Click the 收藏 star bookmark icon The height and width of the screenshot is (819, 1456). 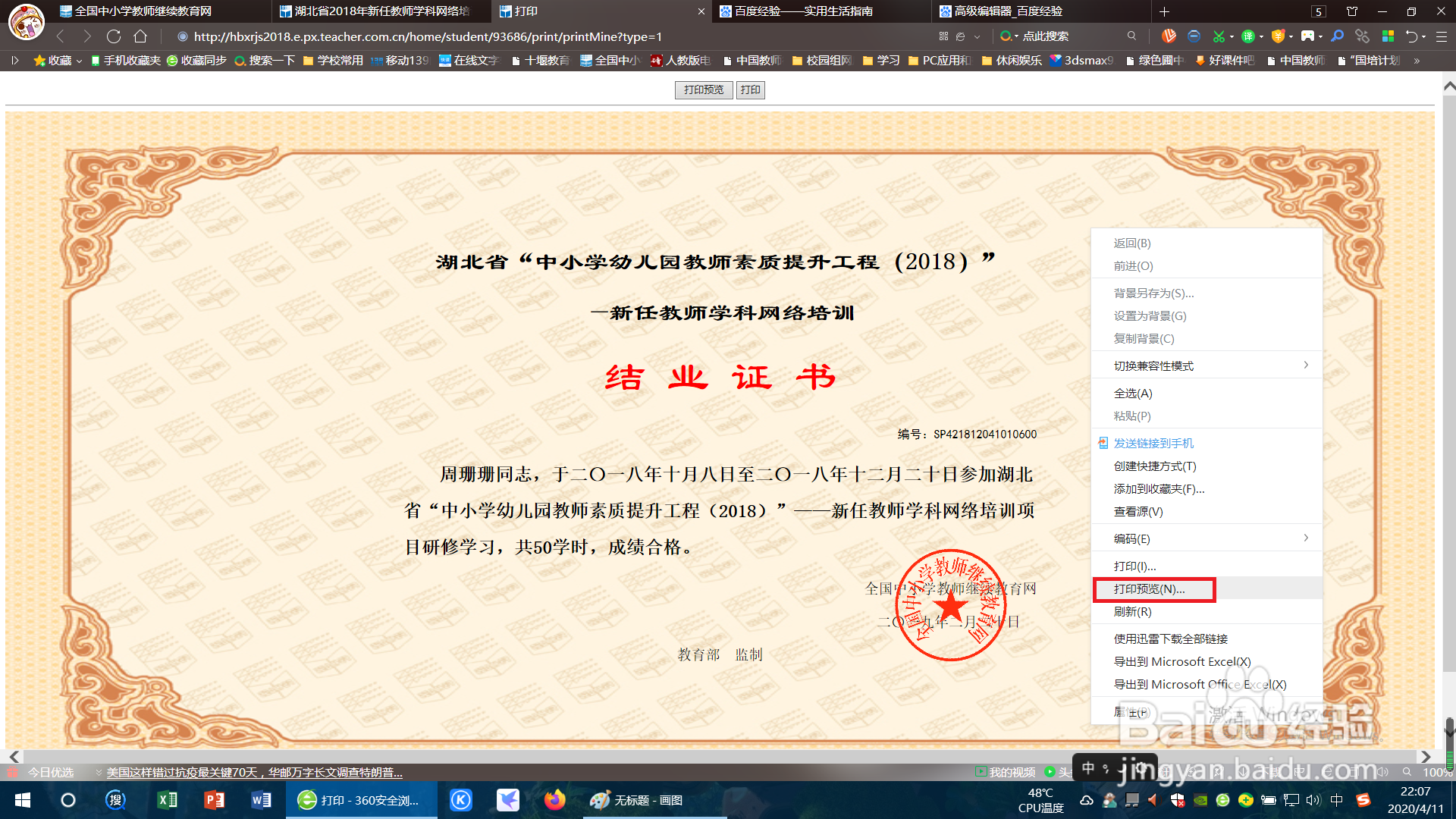tap(38, 61)
